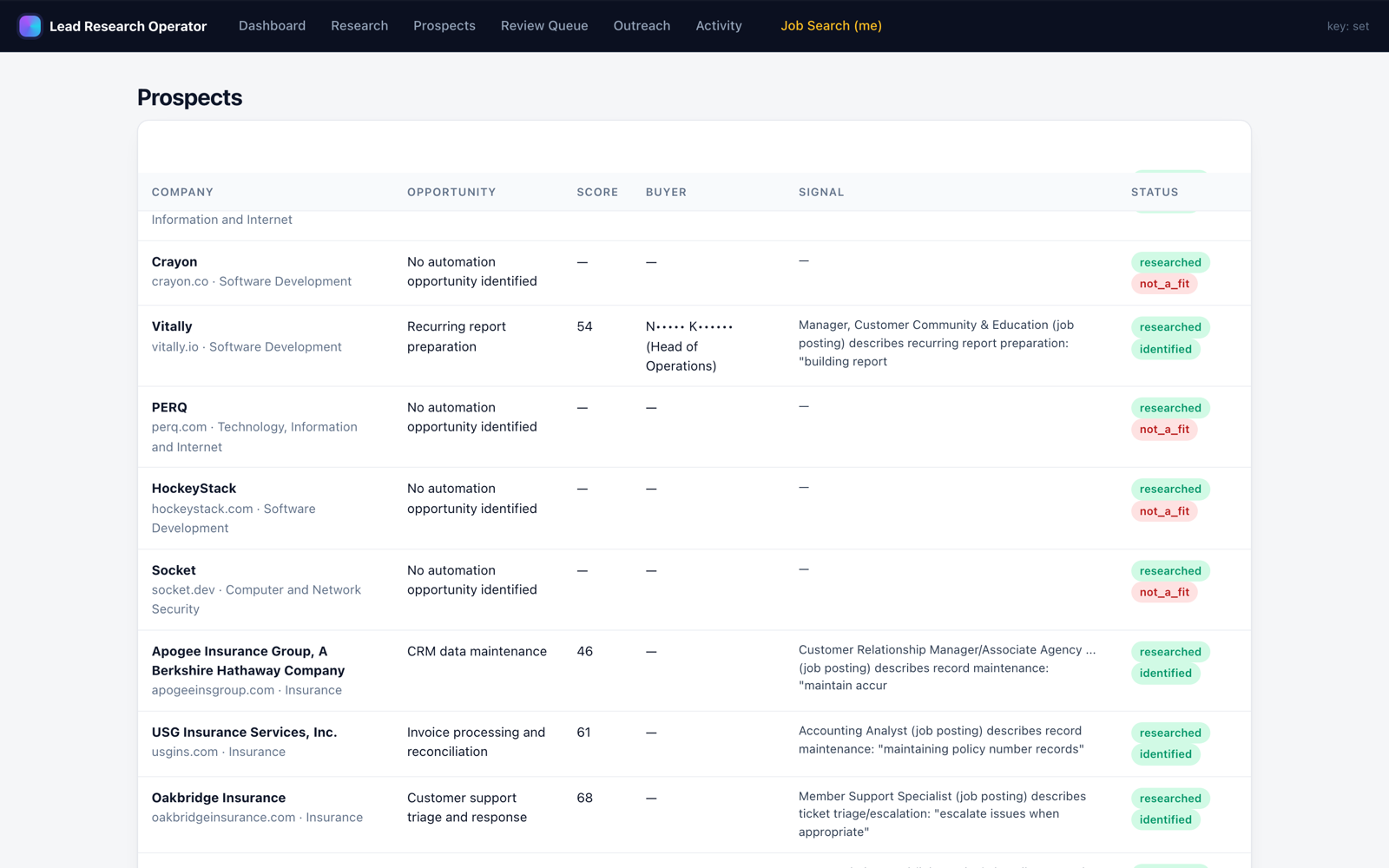Click the STATUS column header
This screenshot has width=1389, height=868.
click(x=1155, y=192)
